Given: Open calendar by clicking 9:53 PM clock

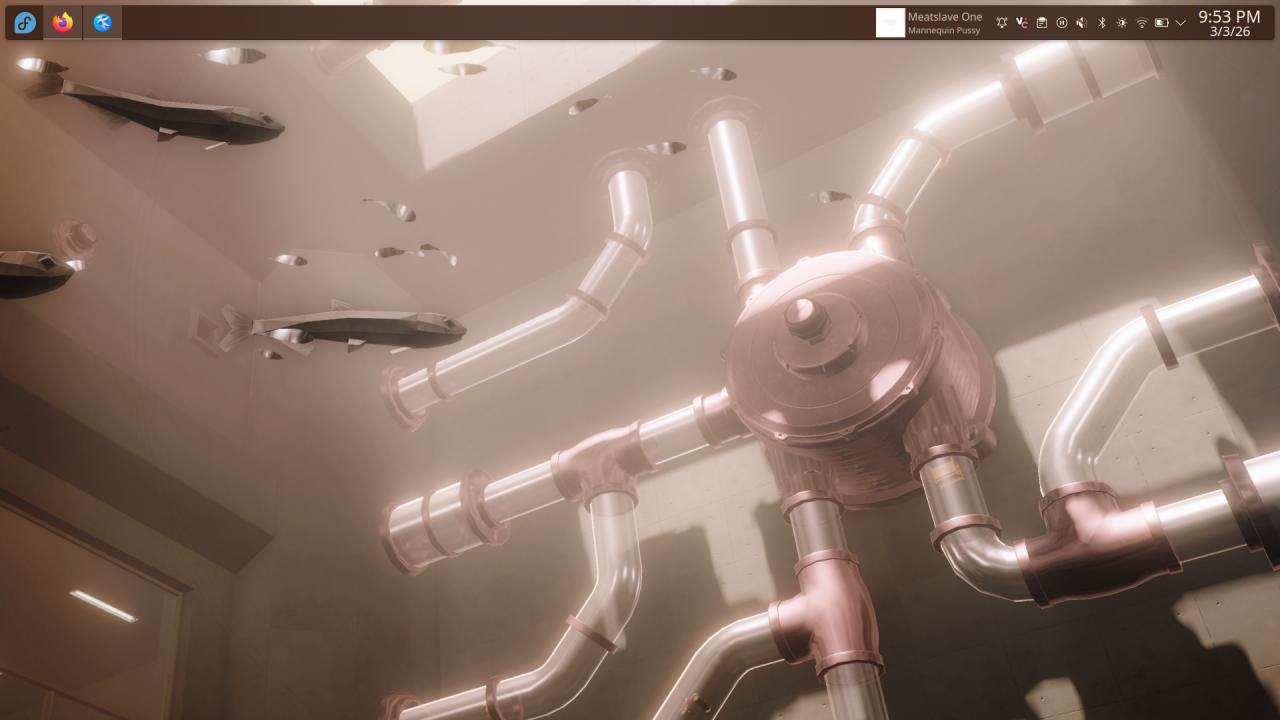Looking at the screenshot, I should click(1229, 16).
